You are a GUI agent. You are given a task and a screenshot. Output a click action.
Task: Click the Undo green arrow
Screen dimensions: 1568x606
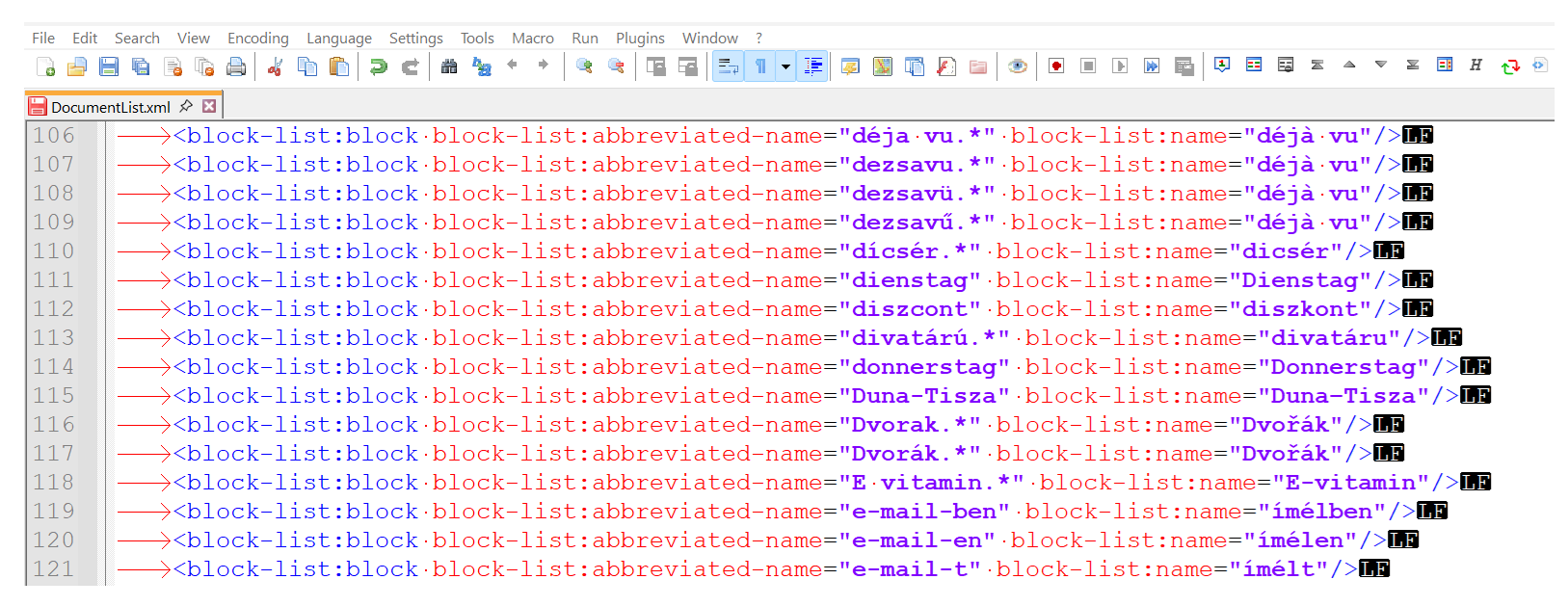[379, 66]
